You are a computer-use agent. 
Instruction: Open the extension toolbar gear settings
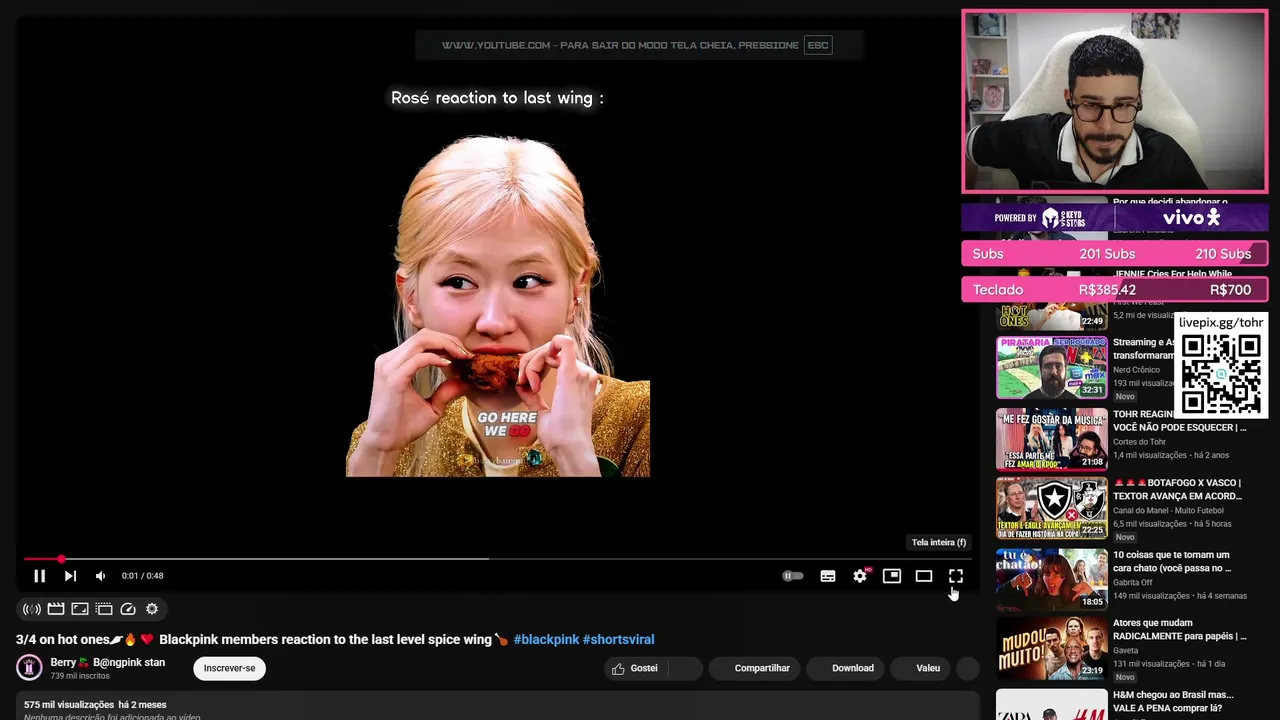(152, 609)
